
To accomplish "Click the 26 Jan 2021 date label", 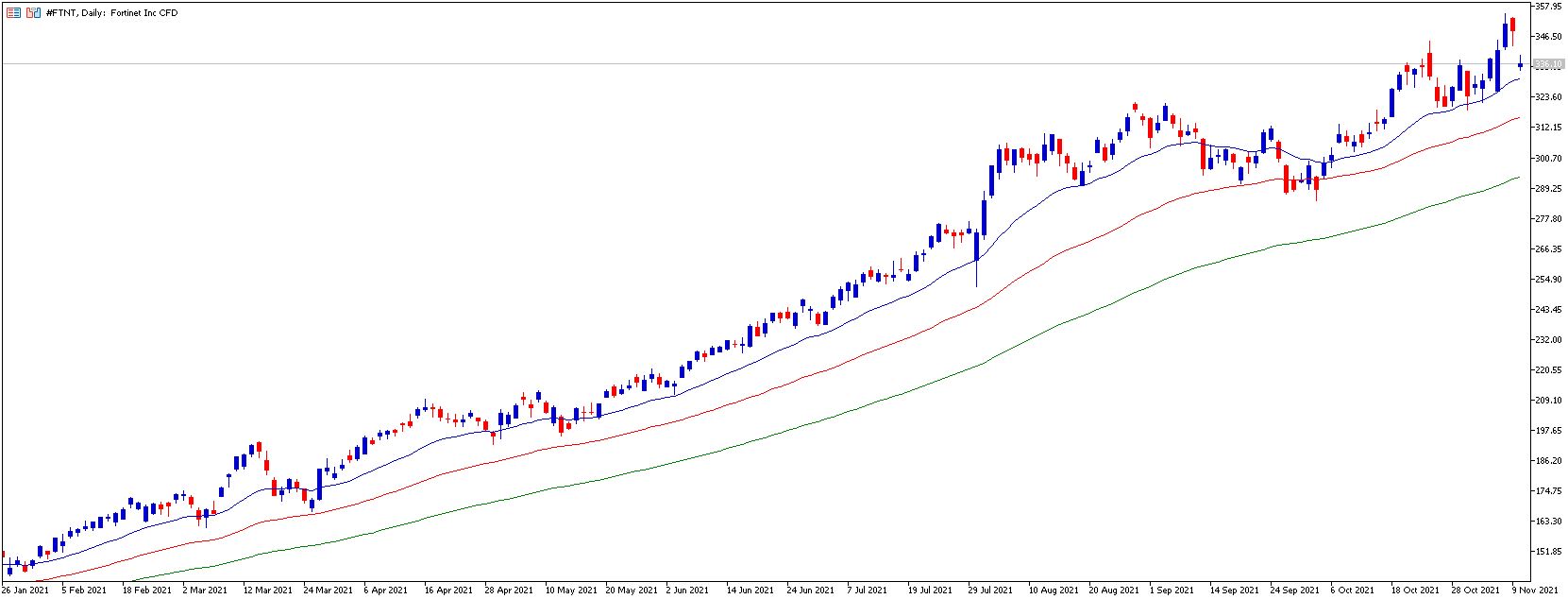I will pos(25,590).
